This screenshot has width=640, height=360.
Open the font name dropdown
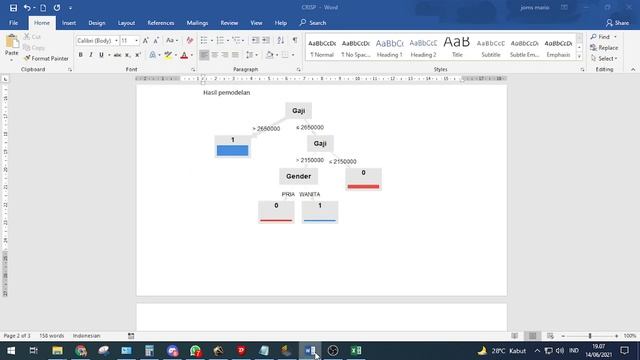(x=116, y=41)
